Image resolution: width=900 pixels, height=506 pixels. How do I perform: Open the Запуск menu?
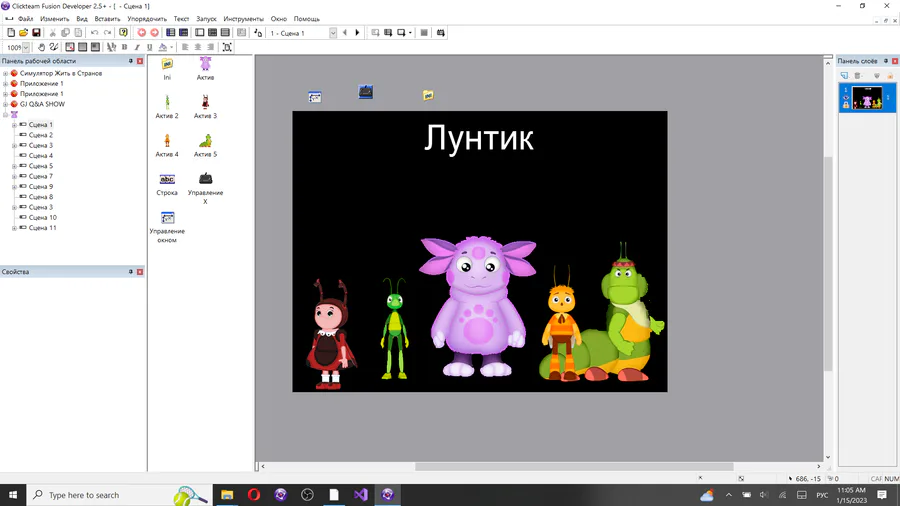tap(206, 19)
